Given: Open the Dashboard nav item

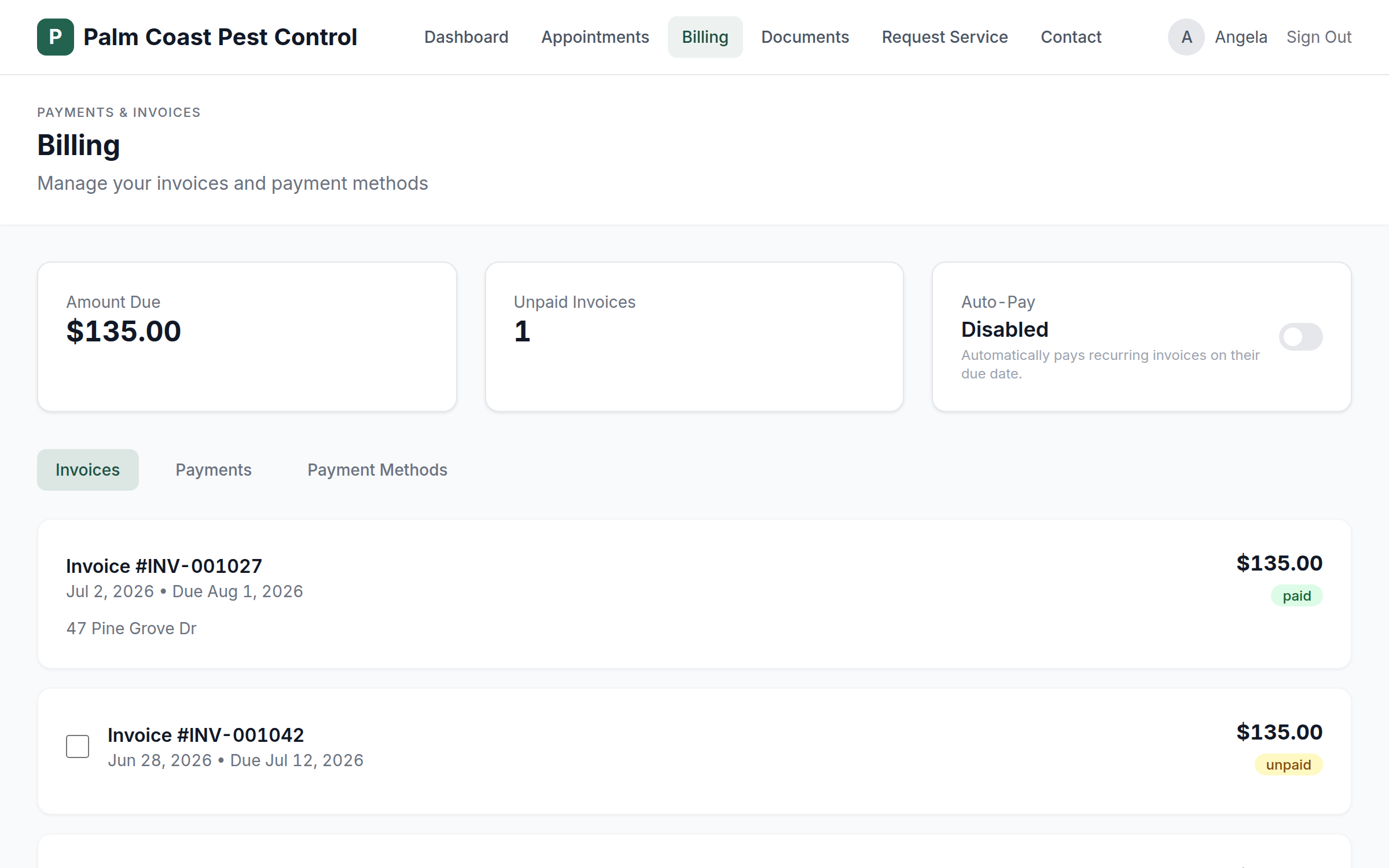Looking at the screenshot, I should 466,37.
